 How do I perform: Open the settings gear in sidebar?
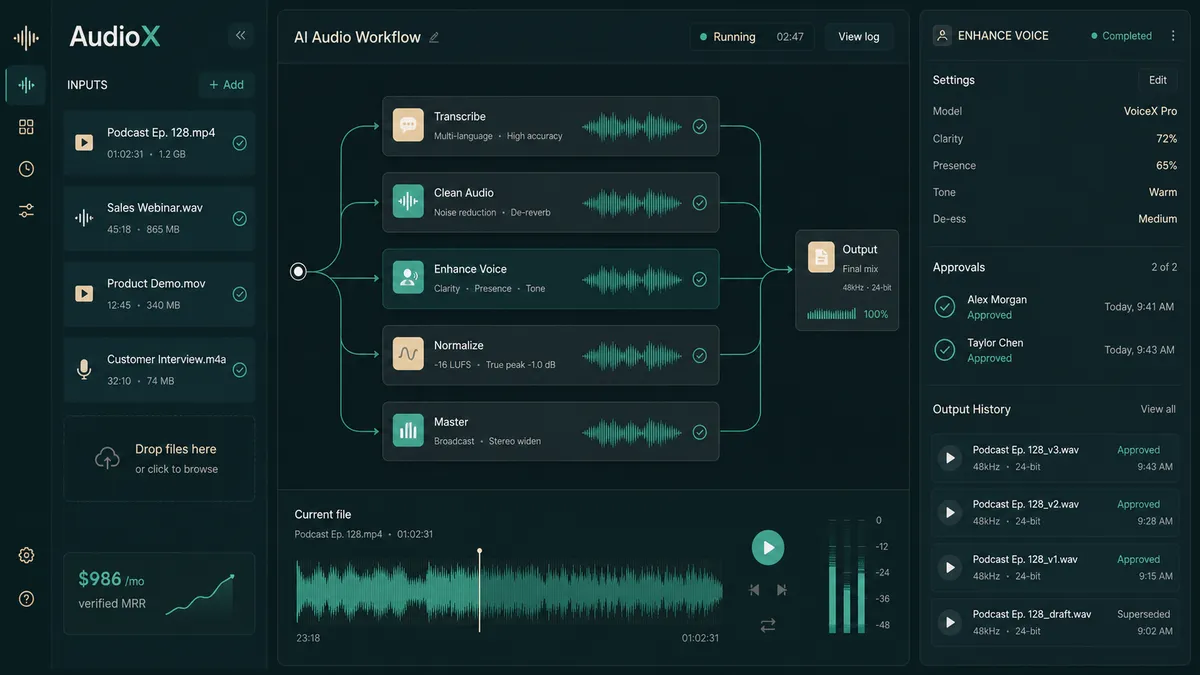pyautogui.click(x=26, y=556)
